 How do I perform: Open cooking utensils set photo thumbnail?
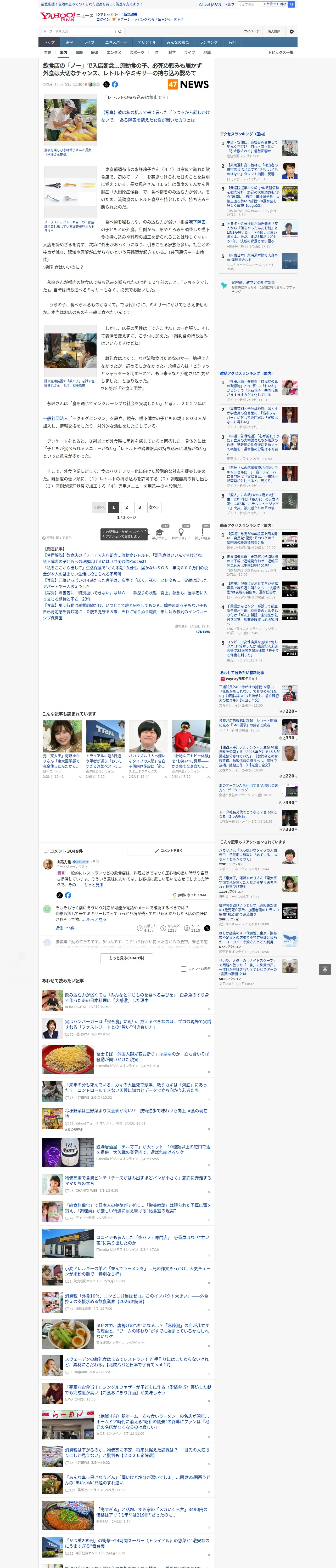[x=70, y=192]
